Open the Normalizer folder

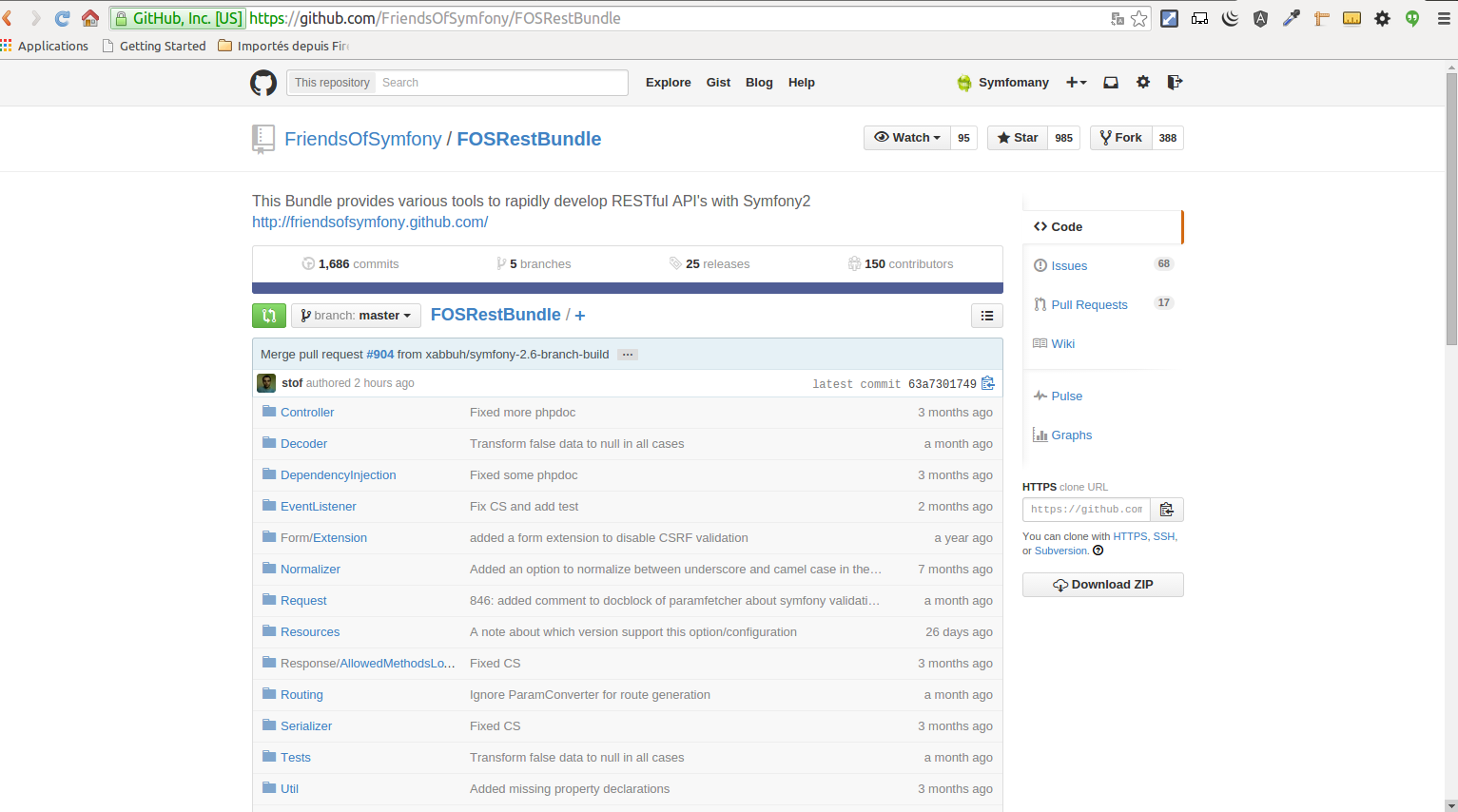point(310,570)
